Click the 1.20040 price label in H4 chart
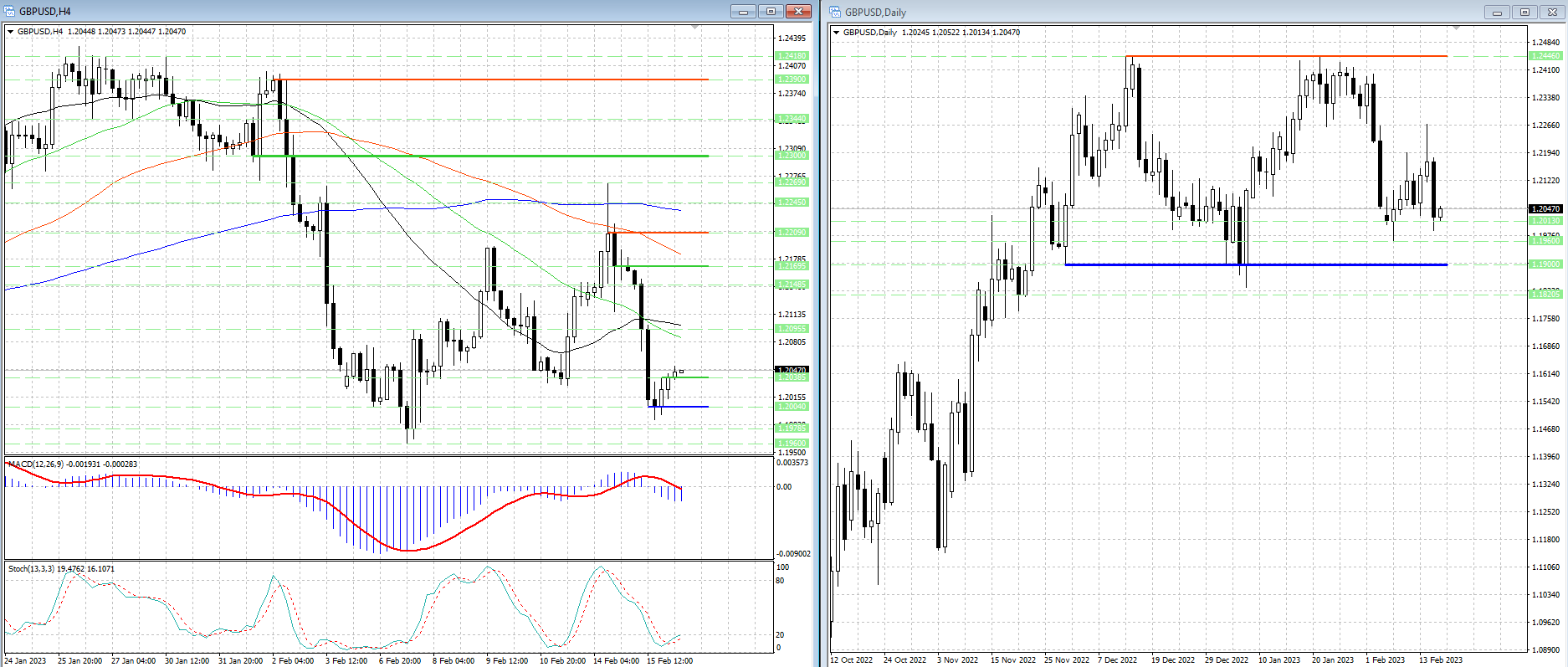The image size is (1568, 667). 792,407
